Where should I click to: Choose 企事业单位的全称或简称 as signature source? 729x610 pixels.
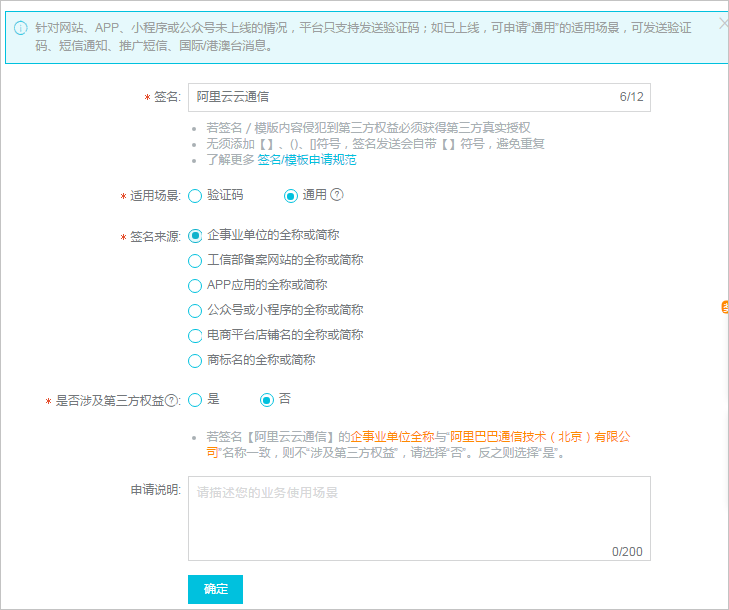[x=195, y=235]
